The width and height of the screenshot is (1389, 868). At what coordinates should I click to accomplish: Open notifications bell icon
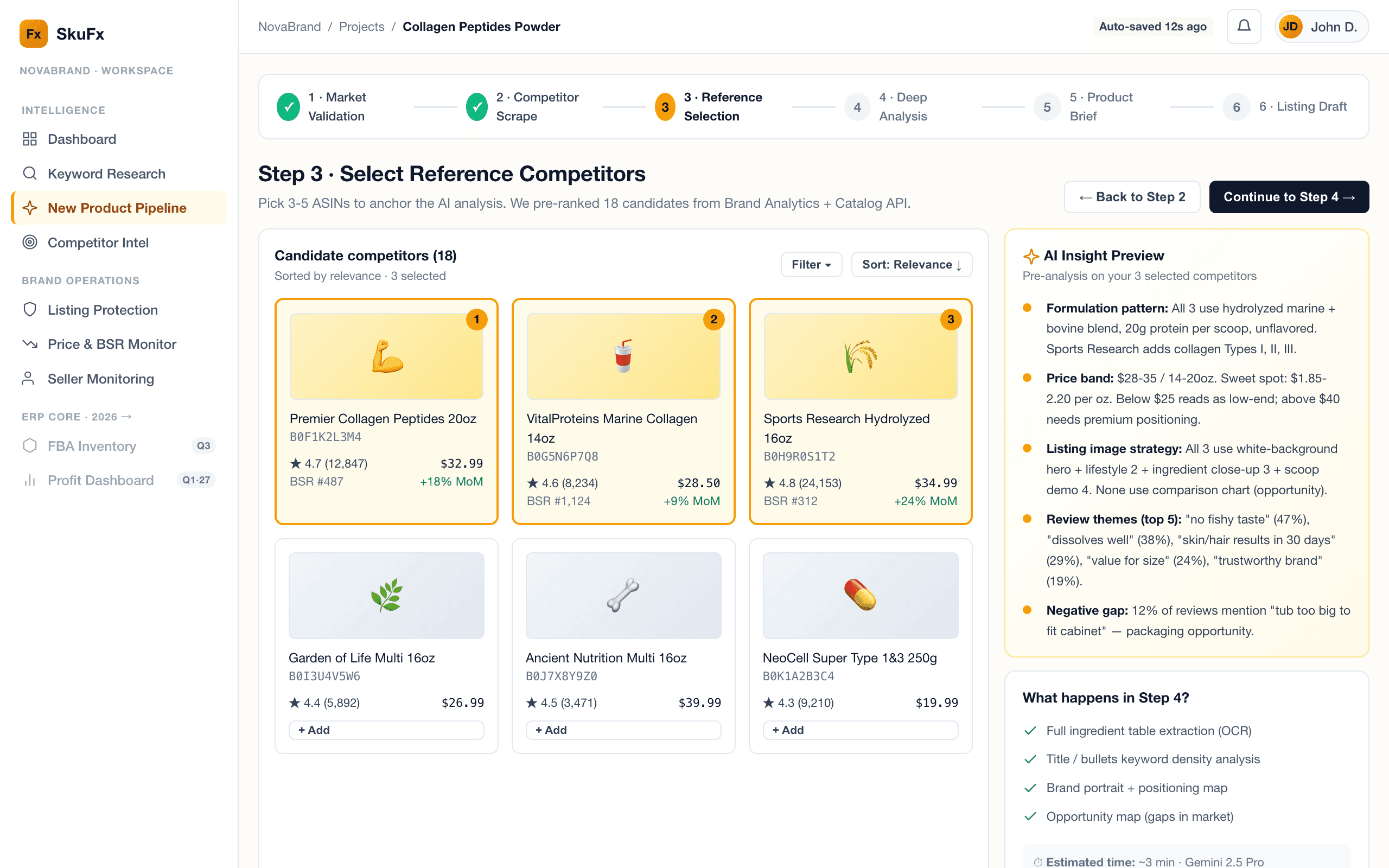(x=1243, y=27)
